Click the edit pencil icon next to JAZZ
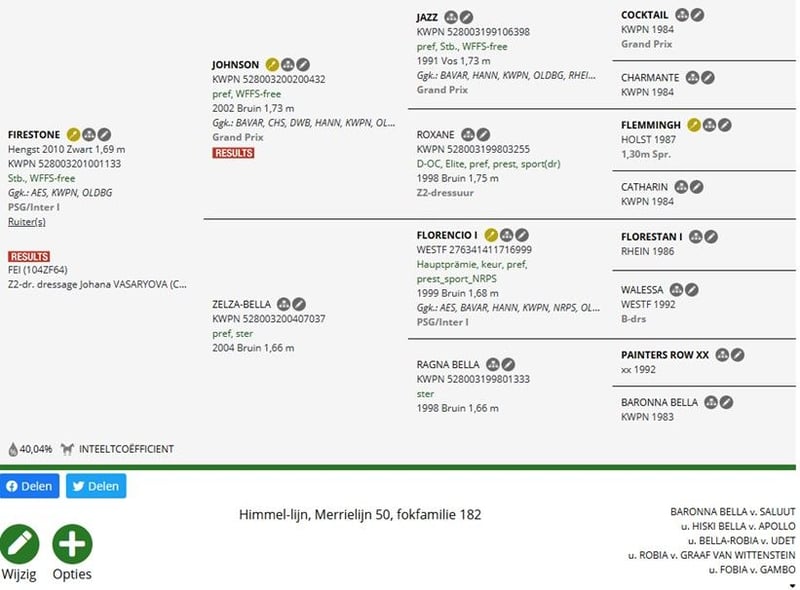Screen dimensions: 800x590 pyautogui.click(x=466, y=18)
